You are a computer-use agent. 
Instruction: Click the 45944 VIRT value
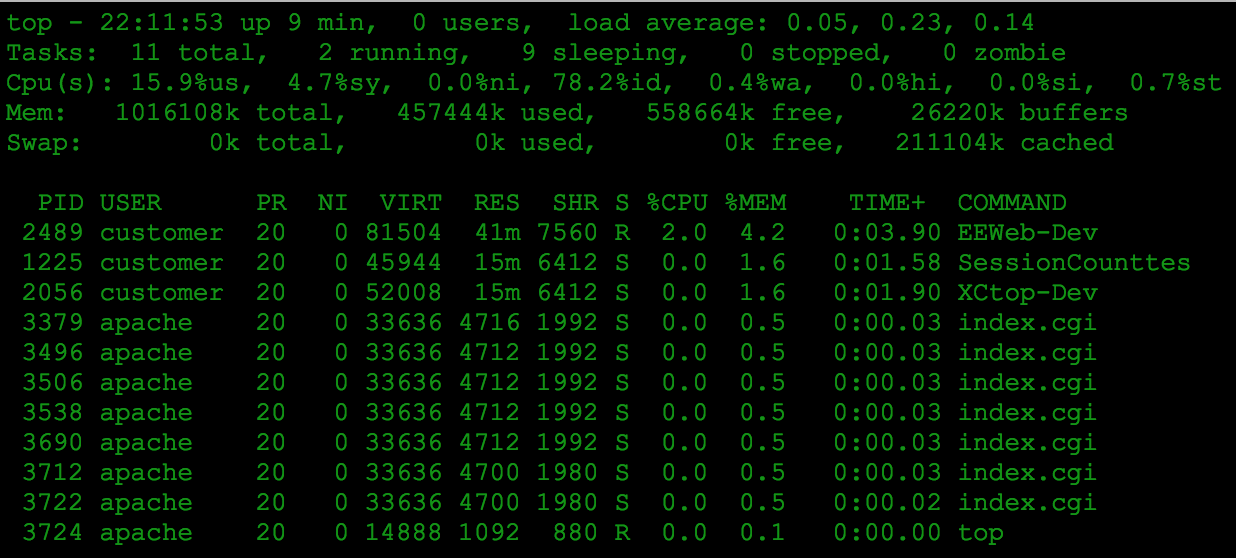(x=403, y=262)
